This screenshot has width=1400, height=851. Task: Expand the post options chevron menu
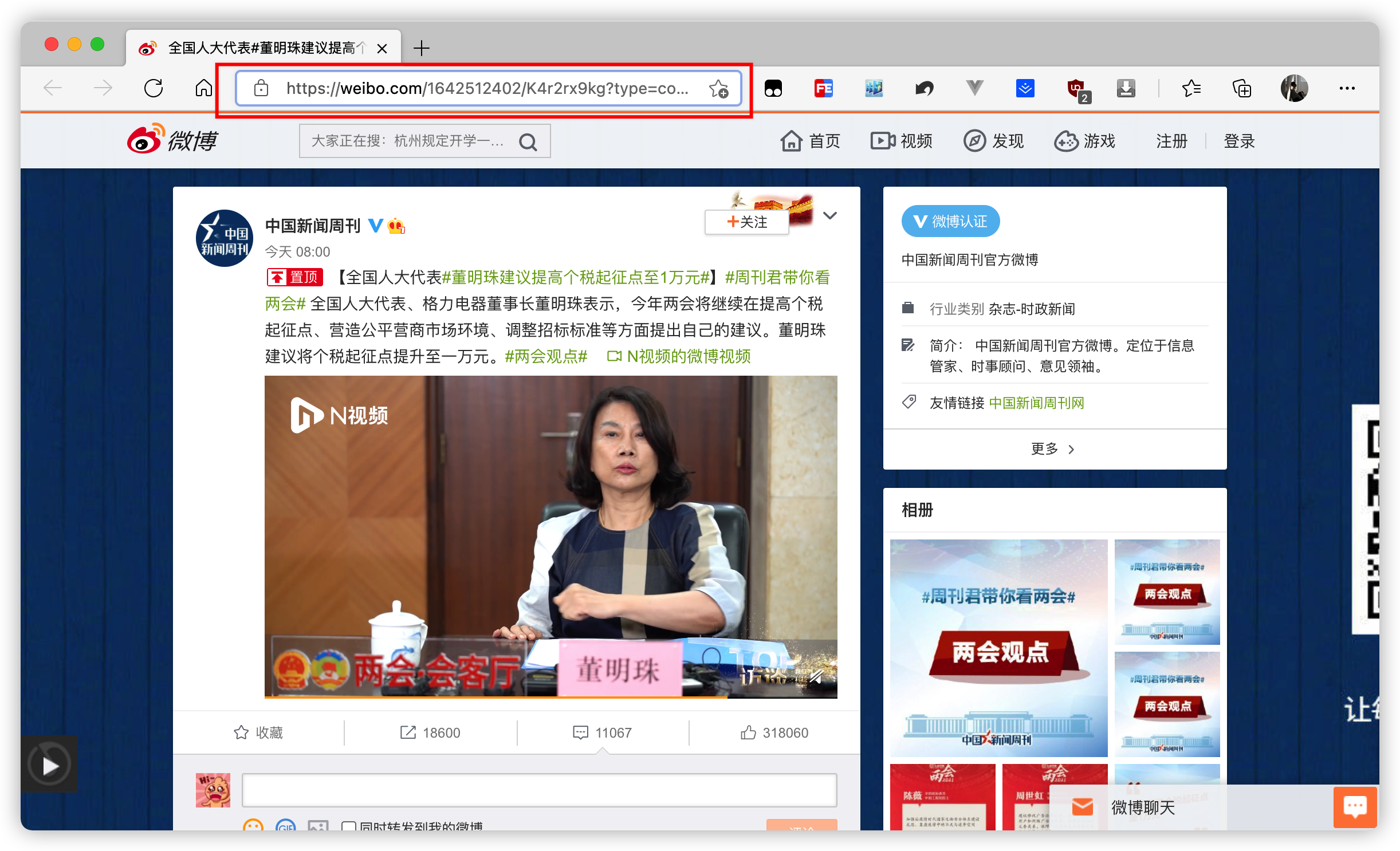point(829,215)
